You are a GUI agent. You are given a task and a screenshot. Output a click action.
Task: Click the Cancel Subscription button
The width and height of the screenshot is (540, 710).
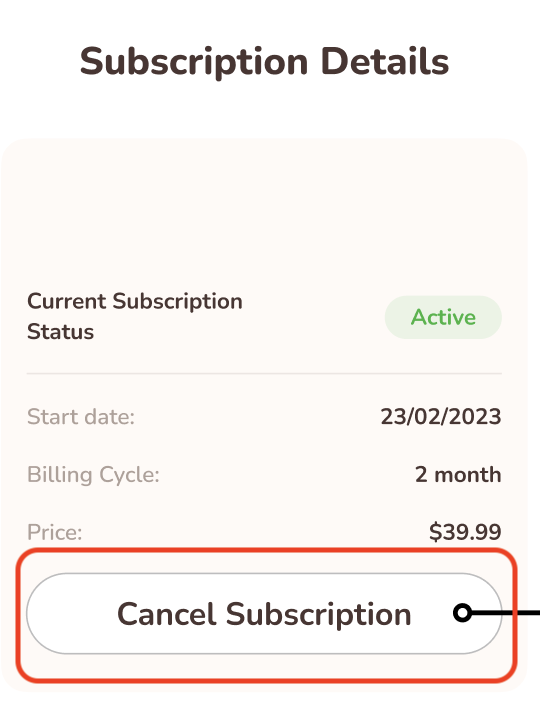[x=264, y=614]
